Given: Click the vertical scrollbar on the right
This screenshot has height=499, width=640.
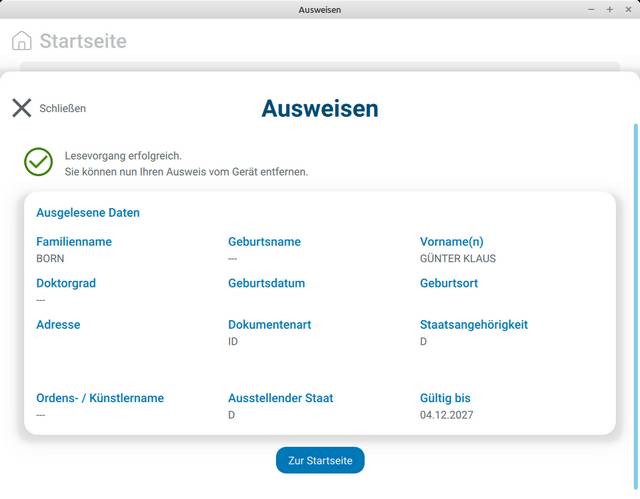Looking at the screenshot, I should [635, 300].
